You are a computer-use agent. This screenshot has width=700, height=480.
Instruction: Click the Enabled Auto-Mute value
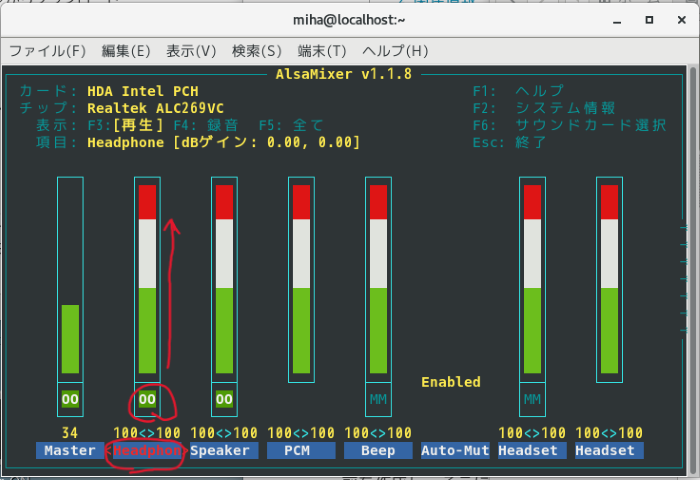click(450, 382)
